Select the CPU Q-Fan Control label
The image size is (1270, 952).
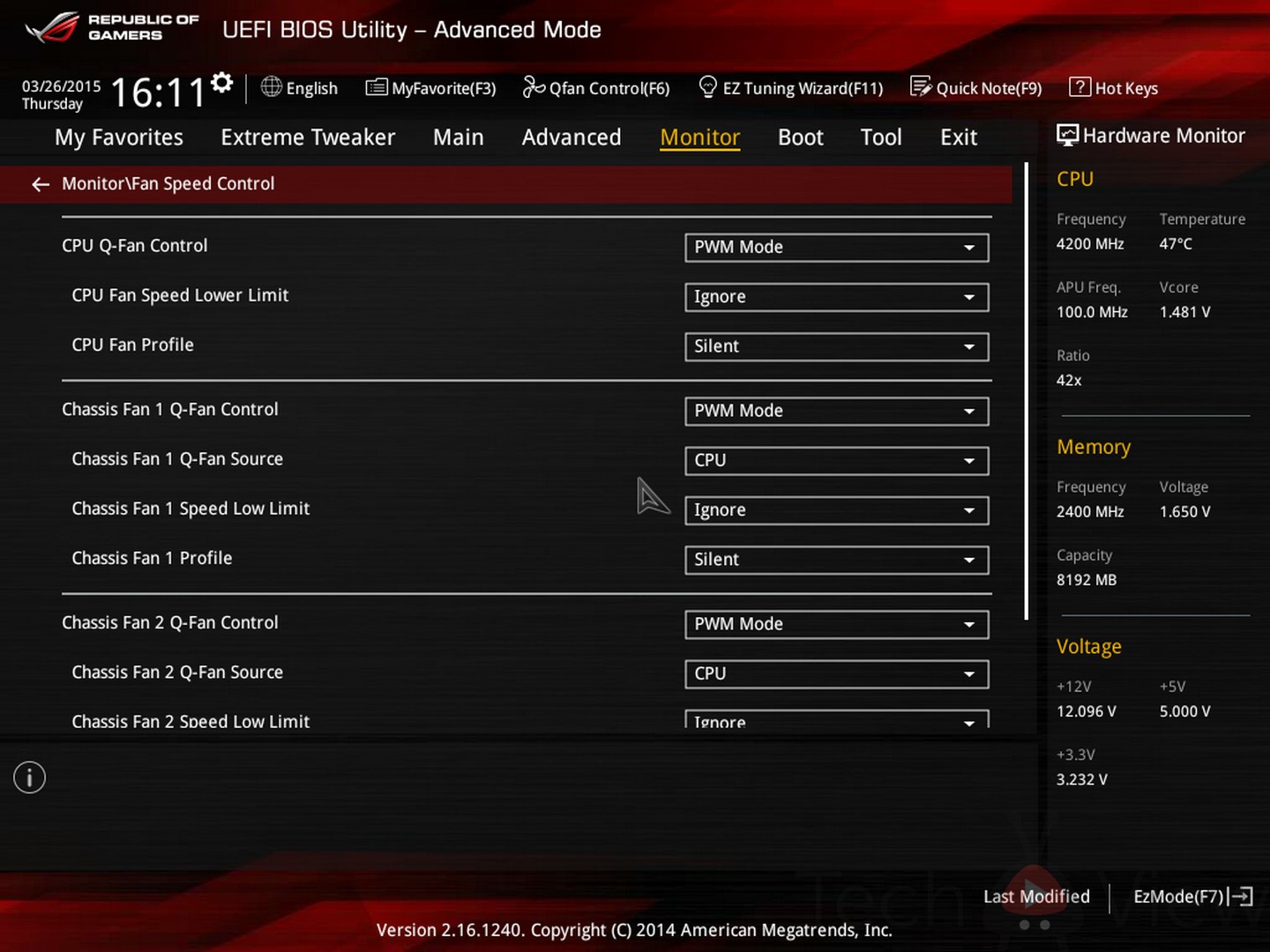pos(135,246)
